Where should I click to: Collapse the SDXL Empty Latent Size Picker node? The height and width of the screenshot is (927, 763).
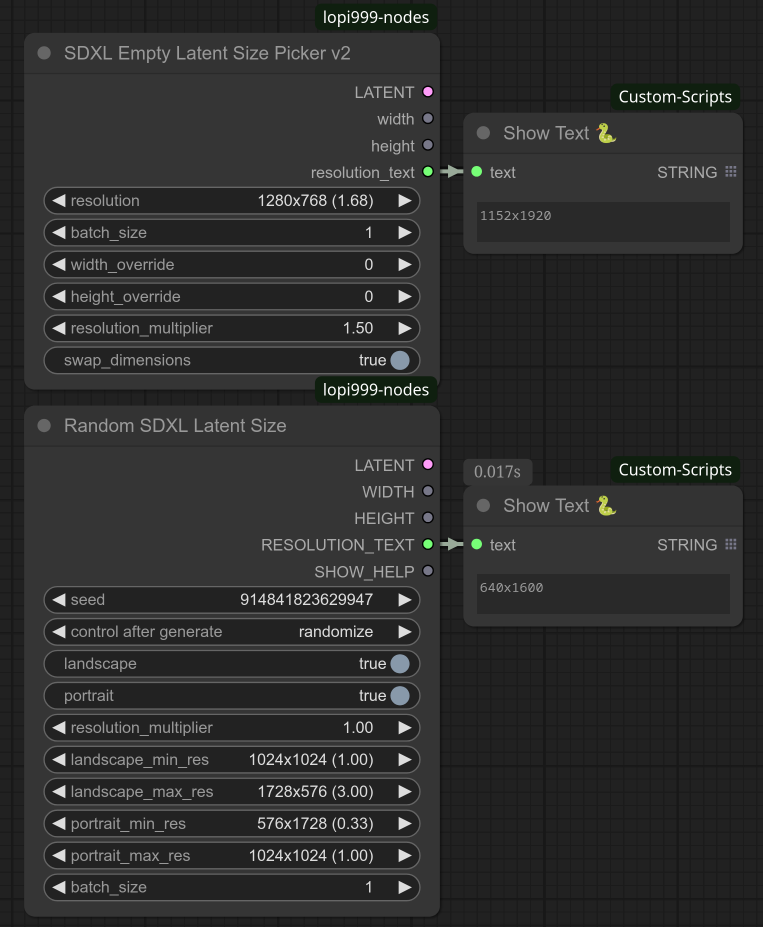pos(44,53)
